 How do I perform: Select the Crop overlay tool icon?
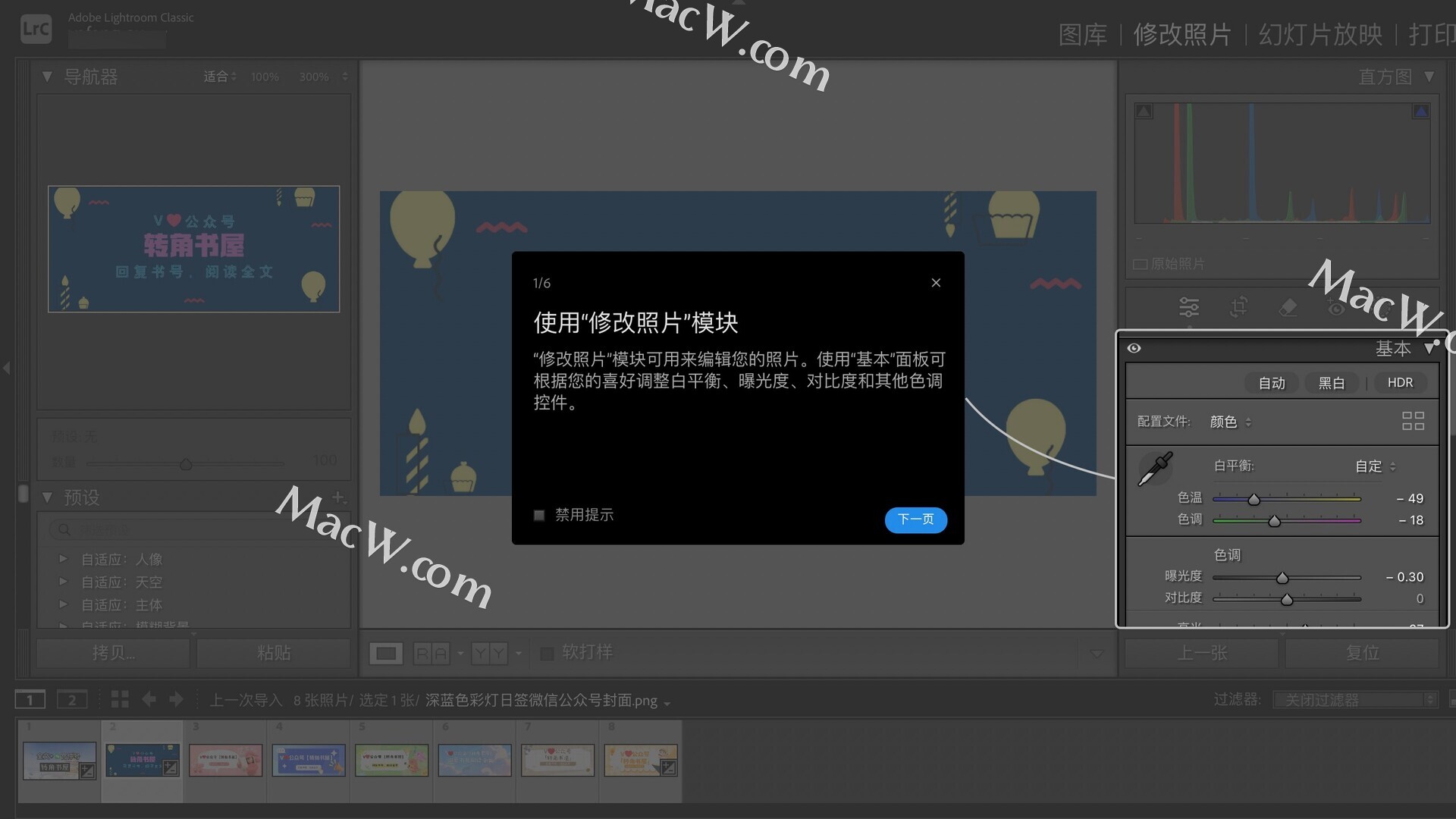(x=1238, y=307)
